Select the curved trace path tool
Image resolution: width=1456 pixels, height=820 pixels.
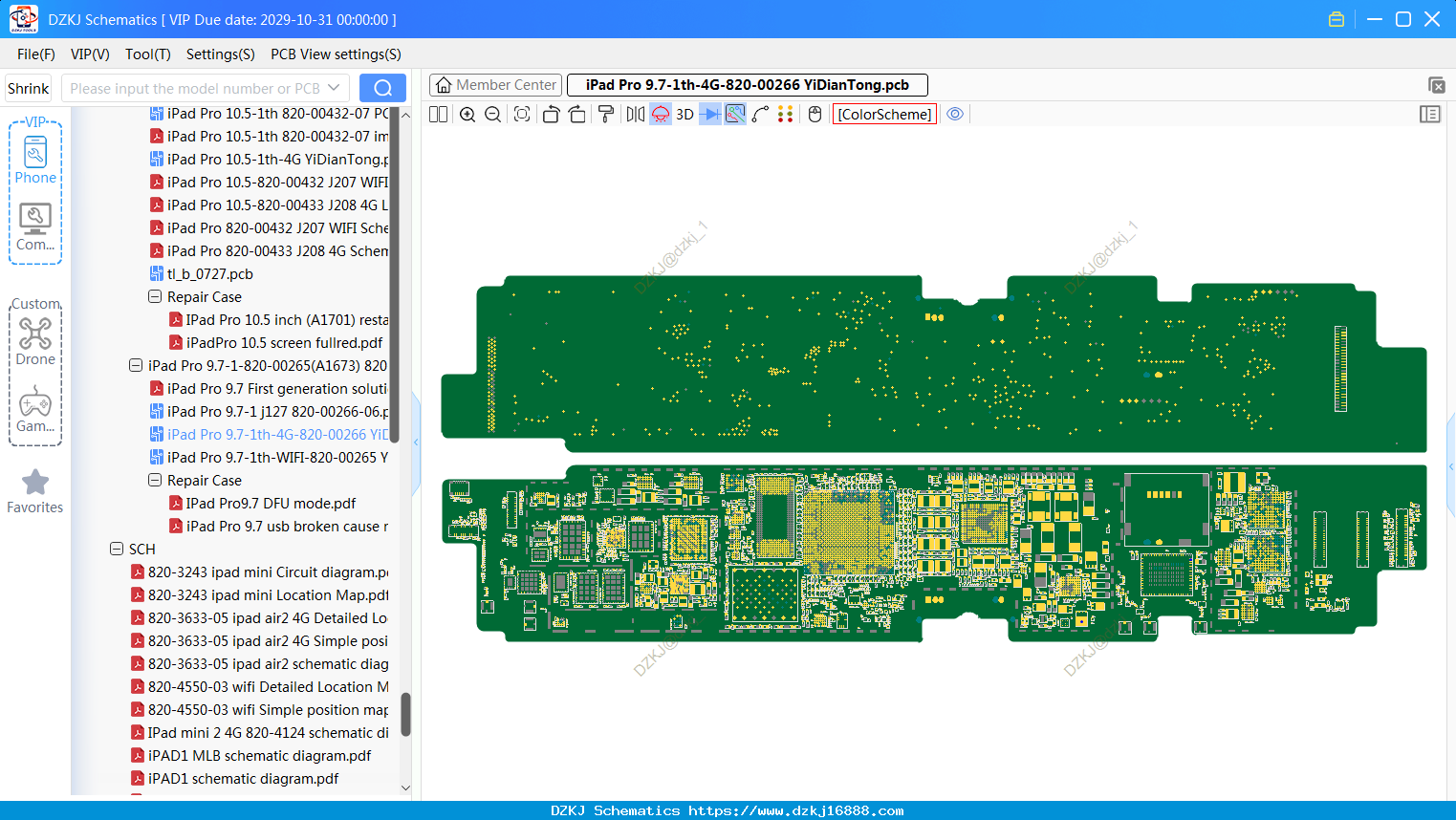761,114
